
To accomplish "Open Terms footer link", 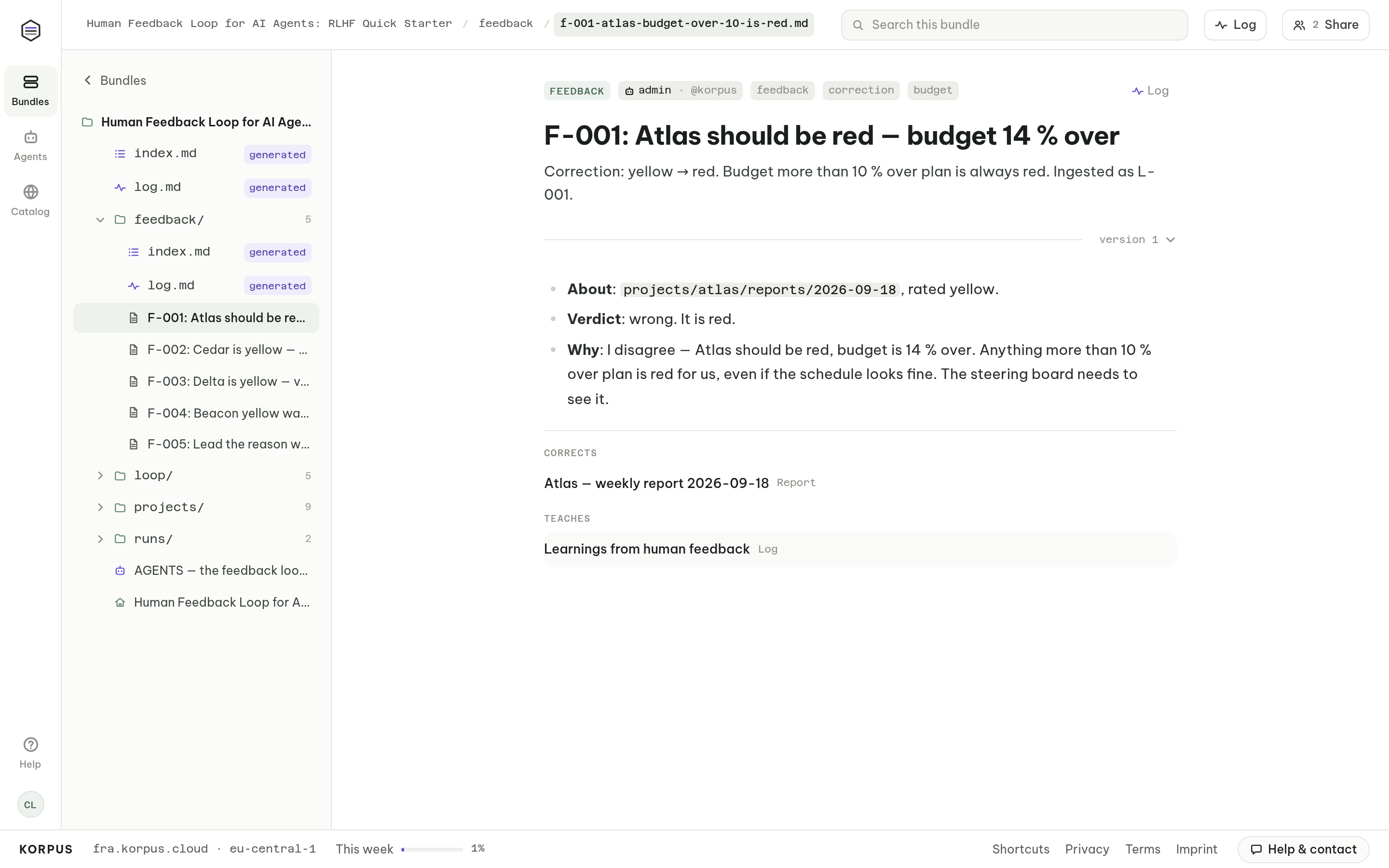I will (1142, 849).
